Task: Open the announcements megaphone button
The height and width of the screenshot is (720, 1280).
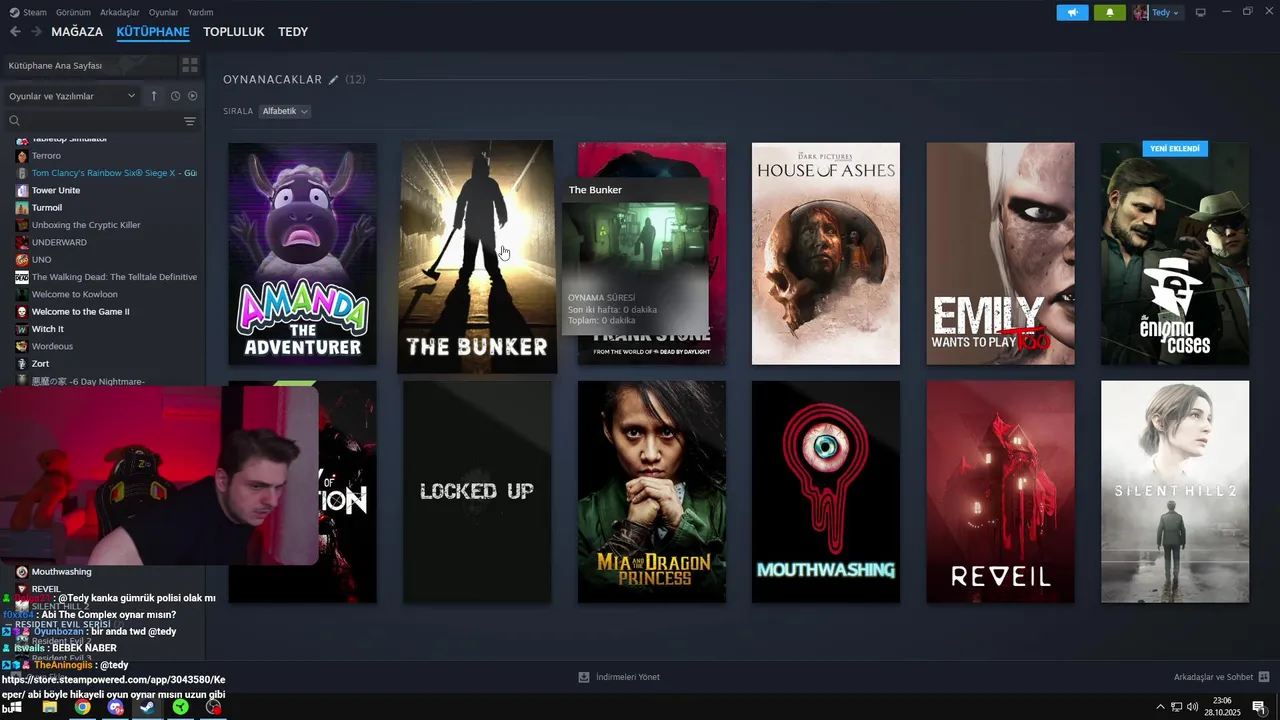Action: (1072, 13)
